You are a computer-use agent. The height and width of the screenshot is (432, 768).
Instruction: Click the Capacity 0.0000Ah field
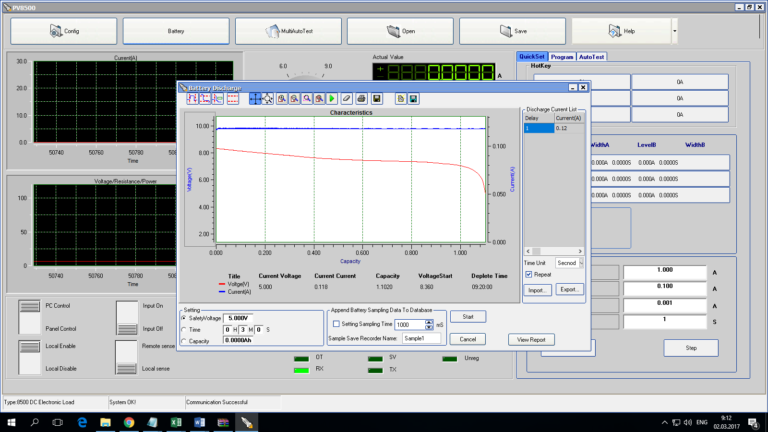[x=238, y=340]
